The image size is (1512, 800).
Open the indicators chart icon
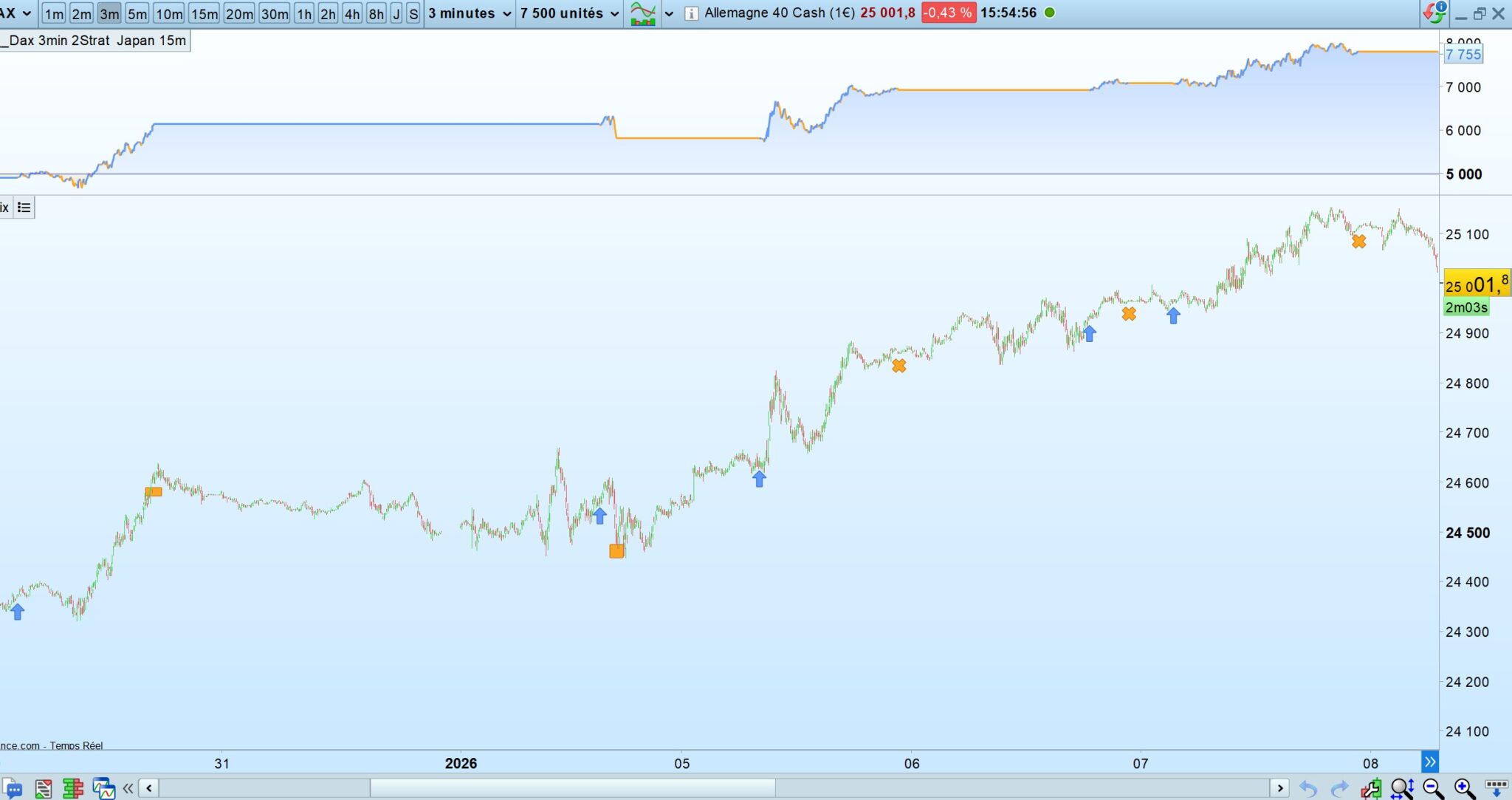[643, 13]
